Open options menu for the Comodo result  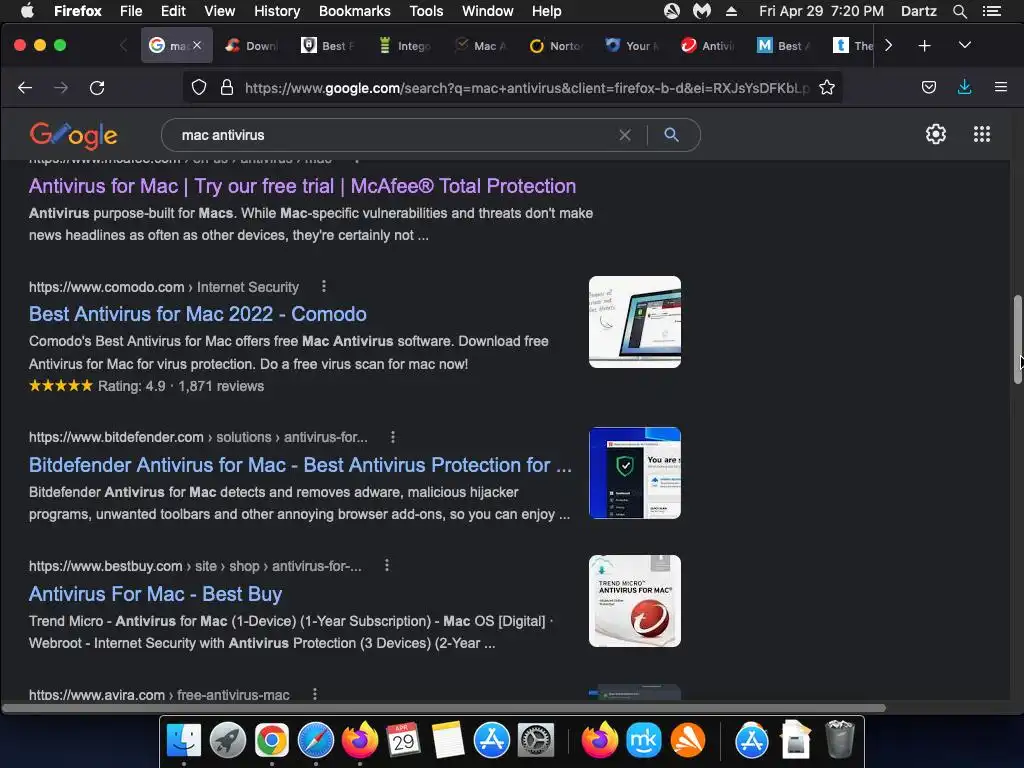[323, 286]
